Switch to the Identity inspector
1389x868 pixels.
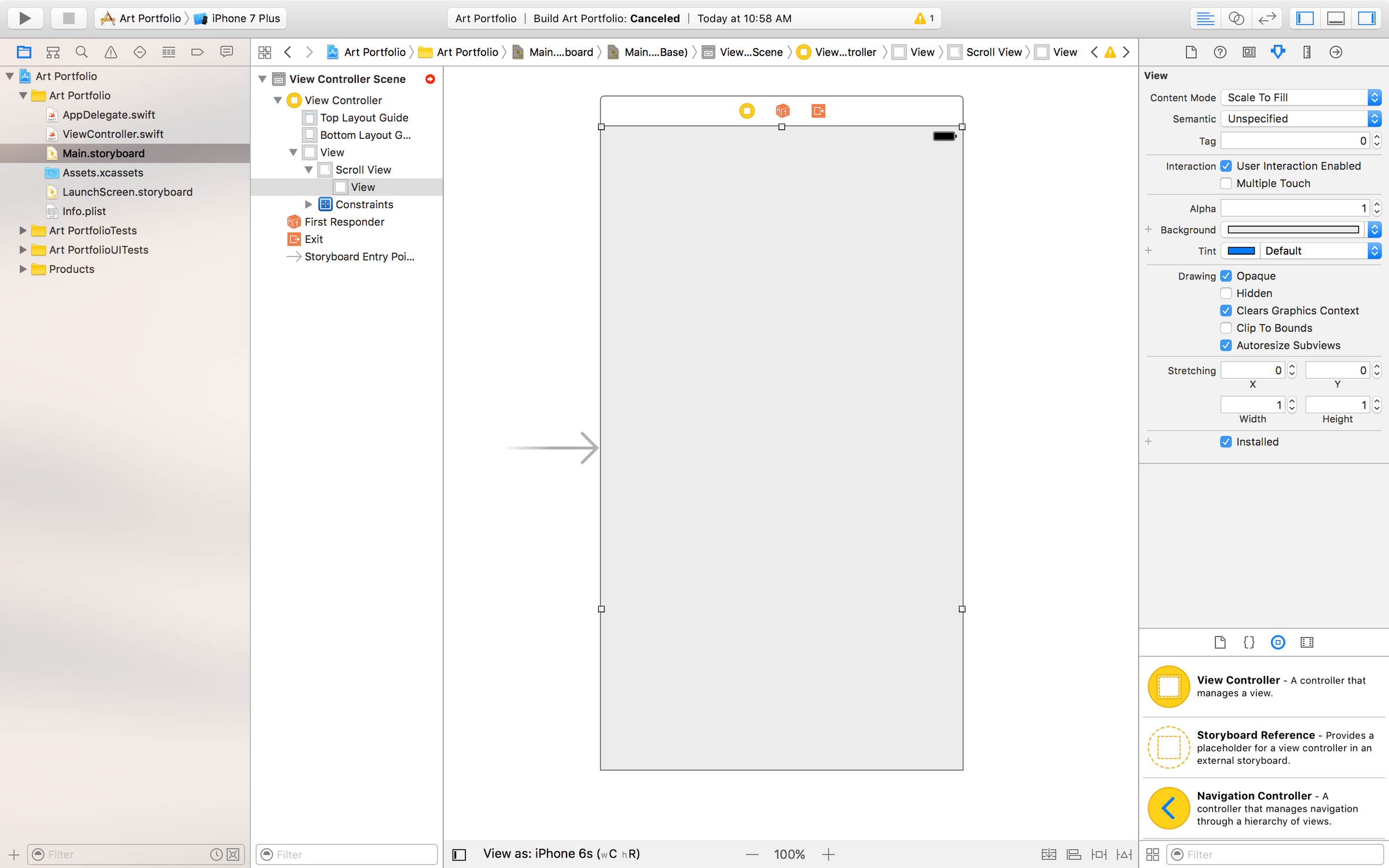pos(1249,52)
